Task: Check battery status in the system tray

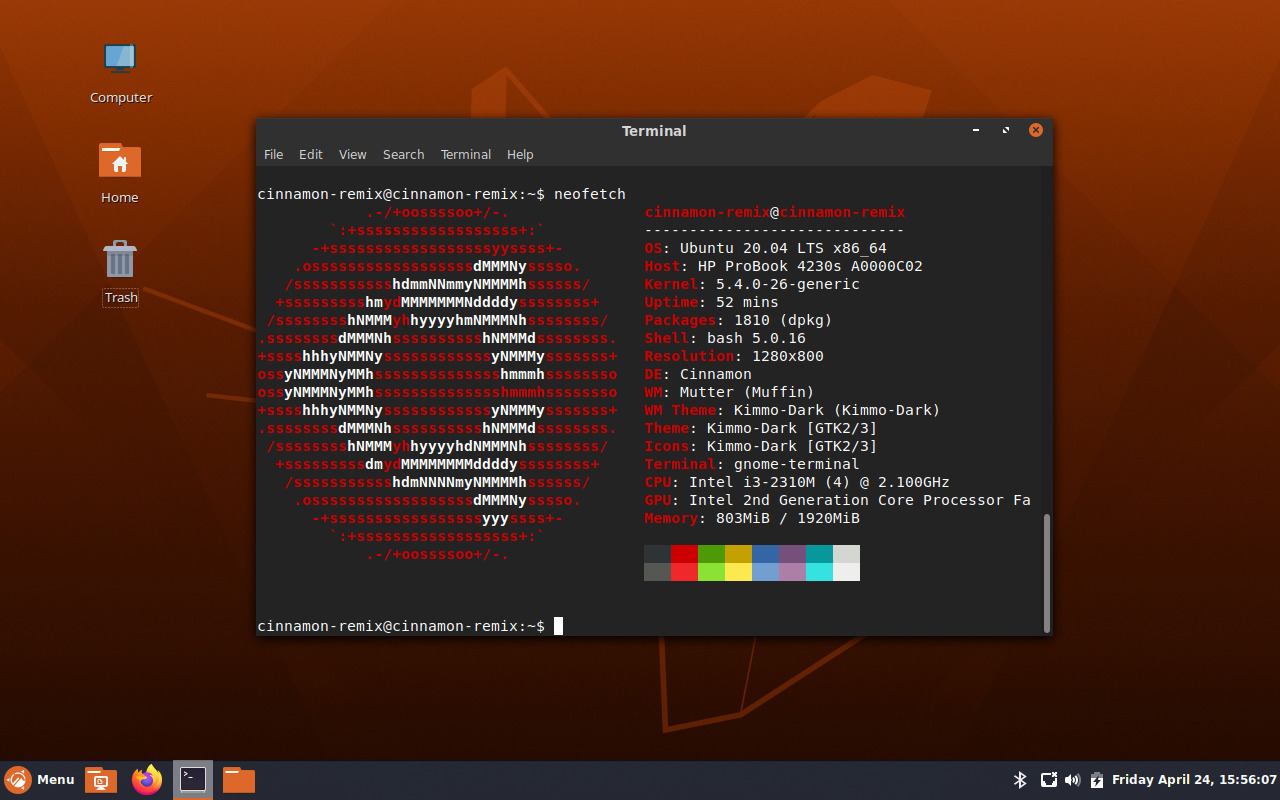Action: 1097,779
